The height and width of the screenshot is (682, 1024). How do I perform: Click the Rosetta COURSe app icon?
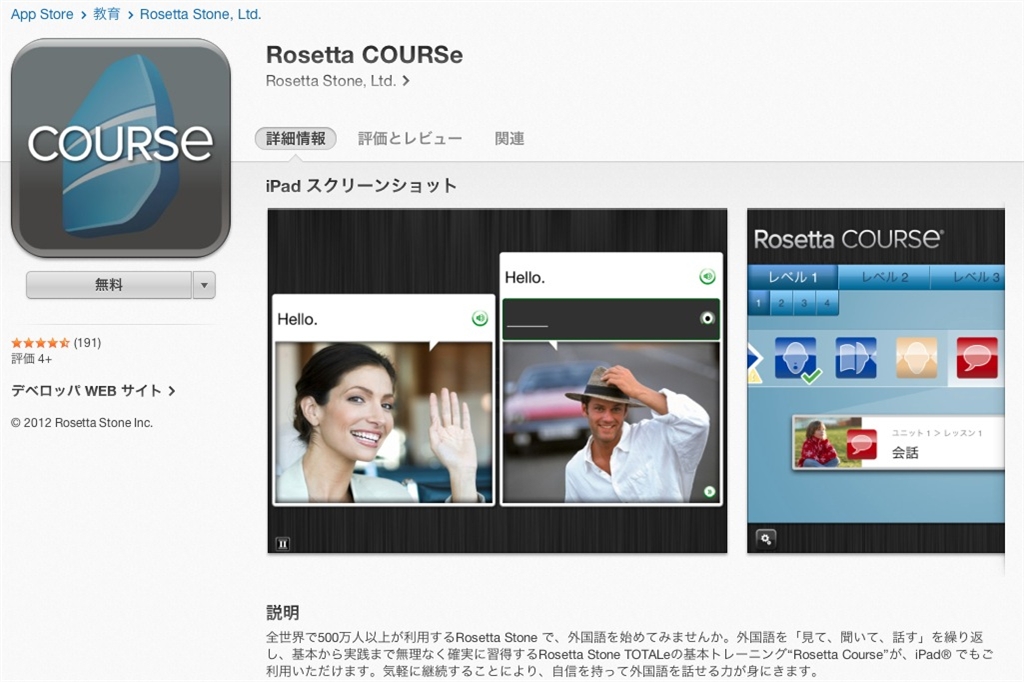point(121,148)
